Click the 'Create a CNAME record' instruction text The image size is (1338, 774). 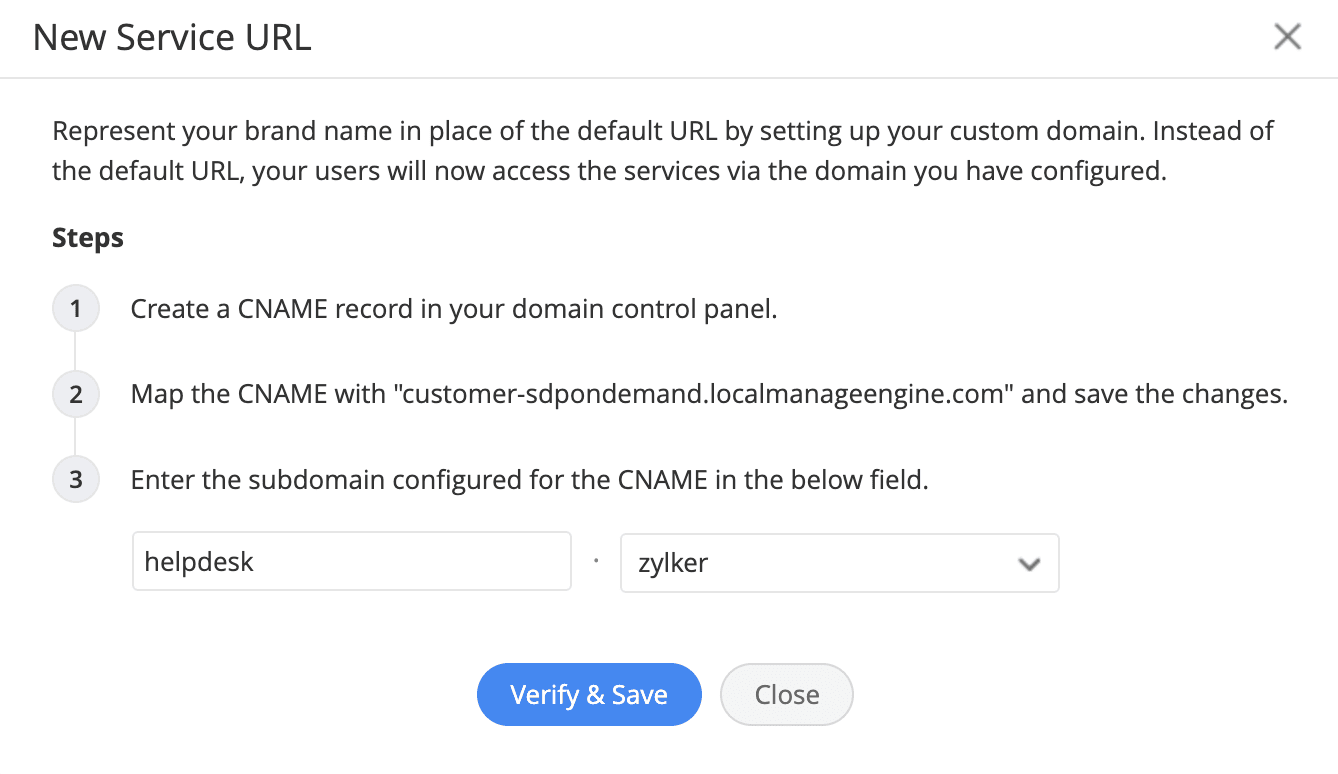click(x=454, y=309)
